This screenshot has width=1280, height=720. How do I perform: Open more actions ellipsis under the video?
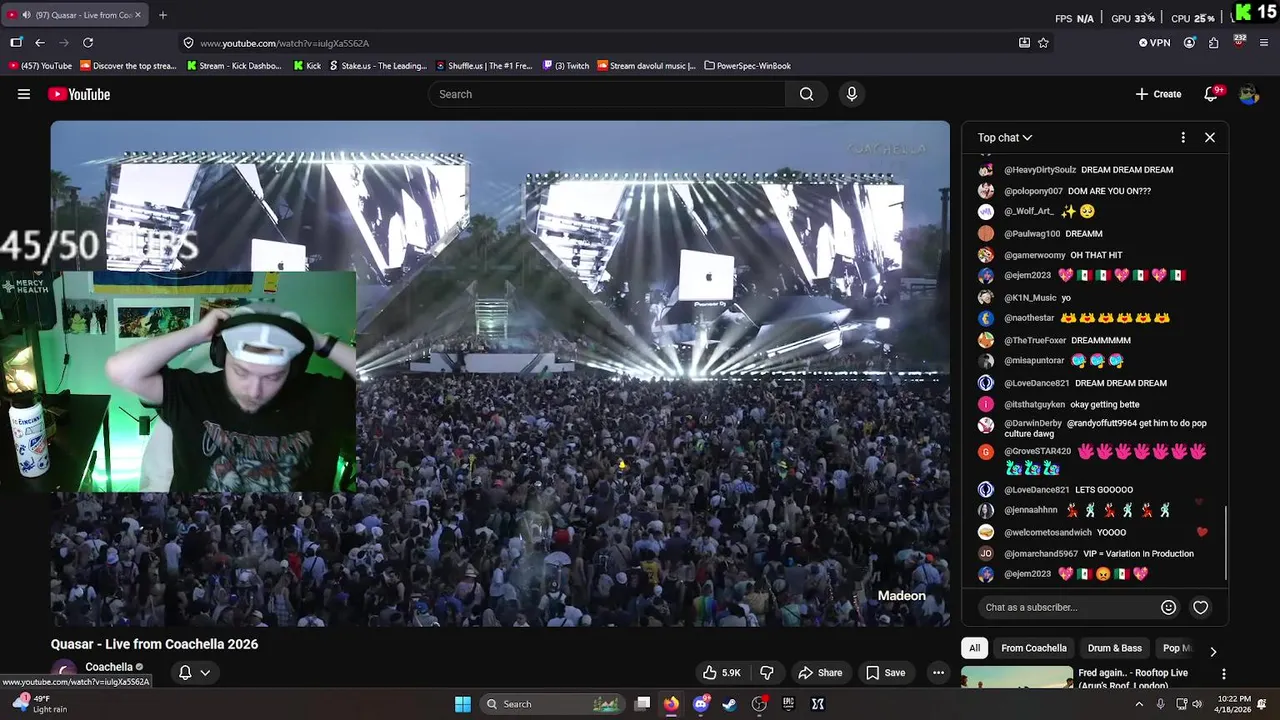(938, 673)
